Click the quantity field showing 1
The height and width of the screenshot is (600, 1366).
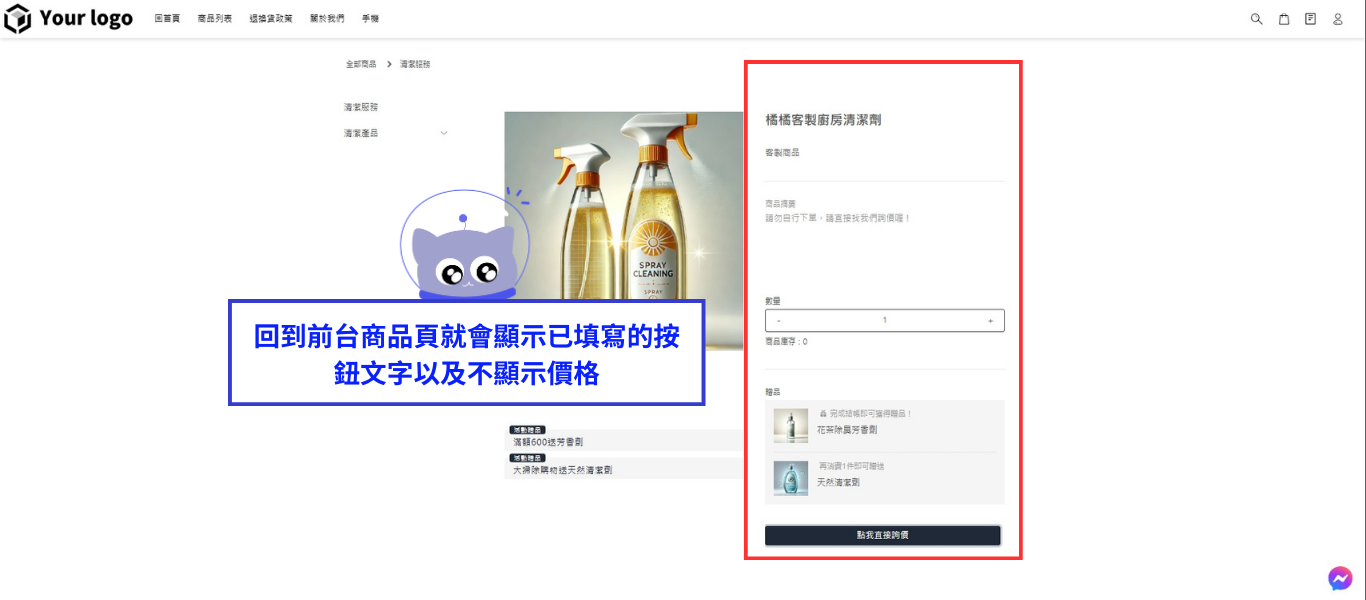tap(884, 320)
